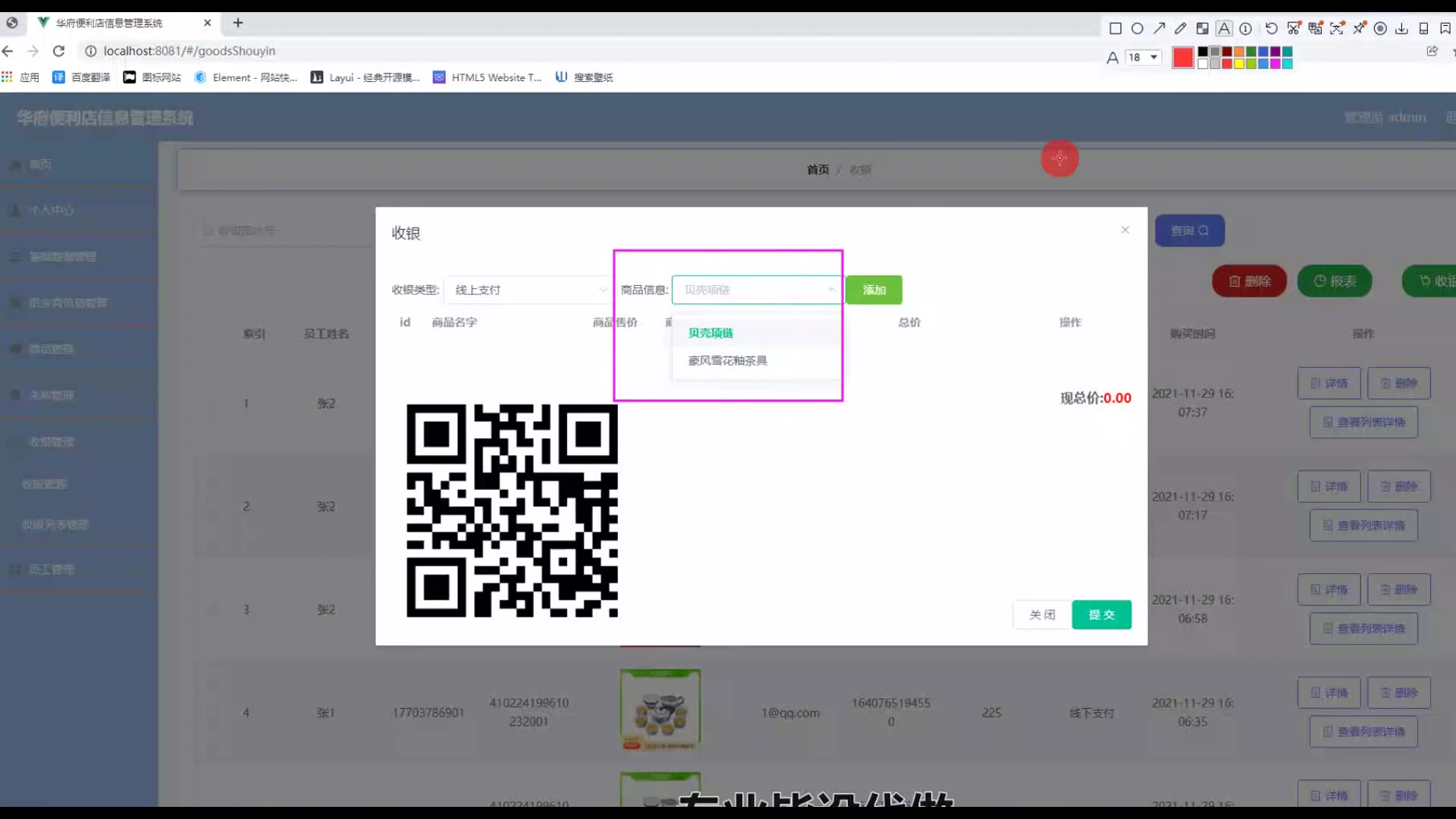Open the font size 18 dropdown

1144,58
